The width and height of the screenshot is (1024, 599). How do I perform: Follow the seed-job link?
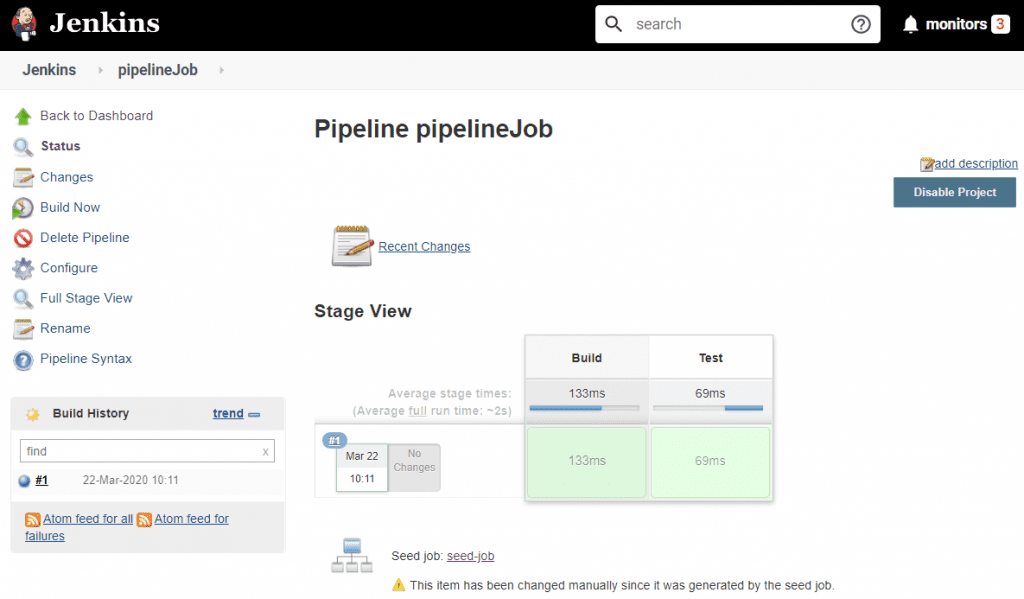pyautogui.click(x=470, y=556)
